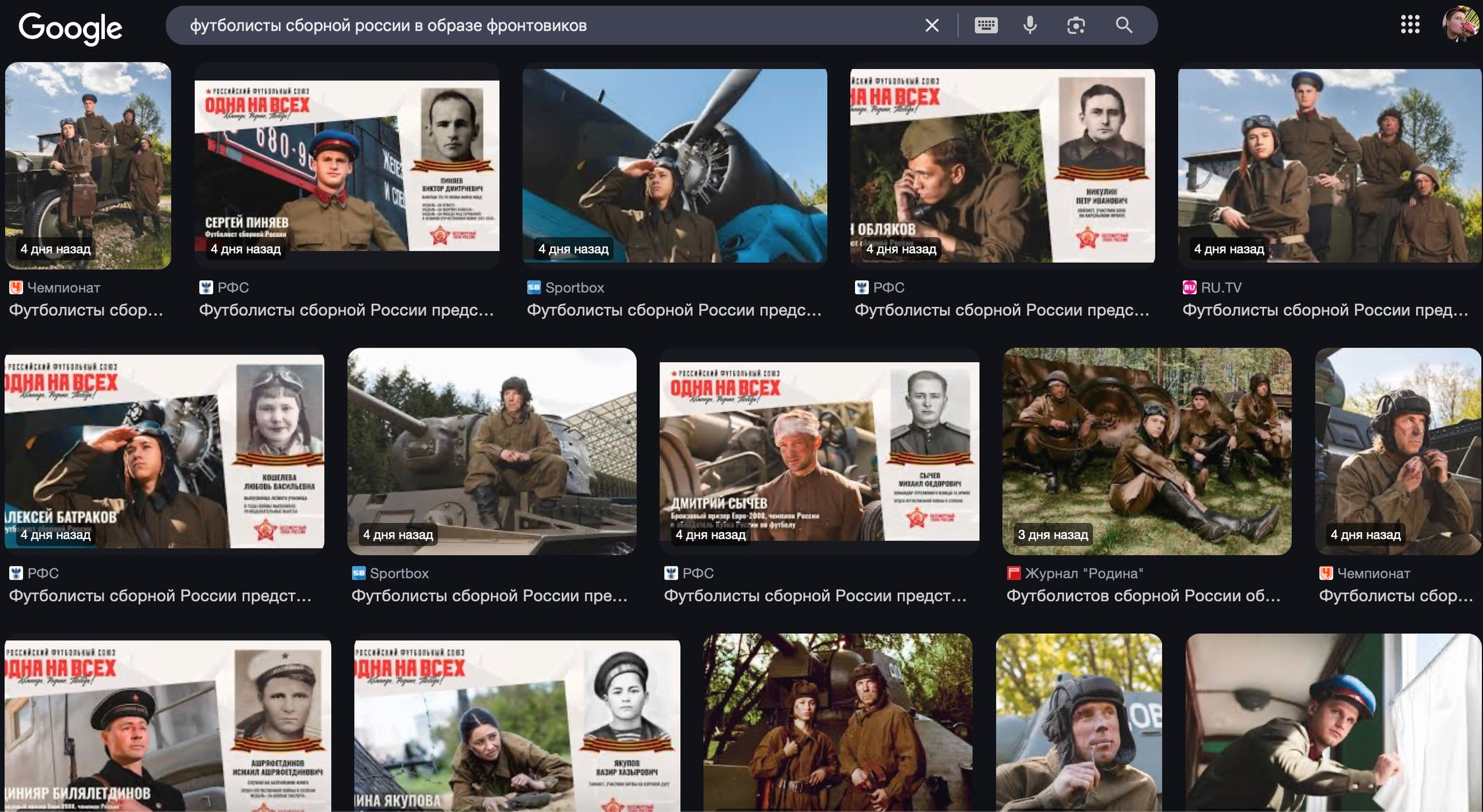
Task: Click the RU.TV favicon on the rightmost top result
Action: point(1189,287)
